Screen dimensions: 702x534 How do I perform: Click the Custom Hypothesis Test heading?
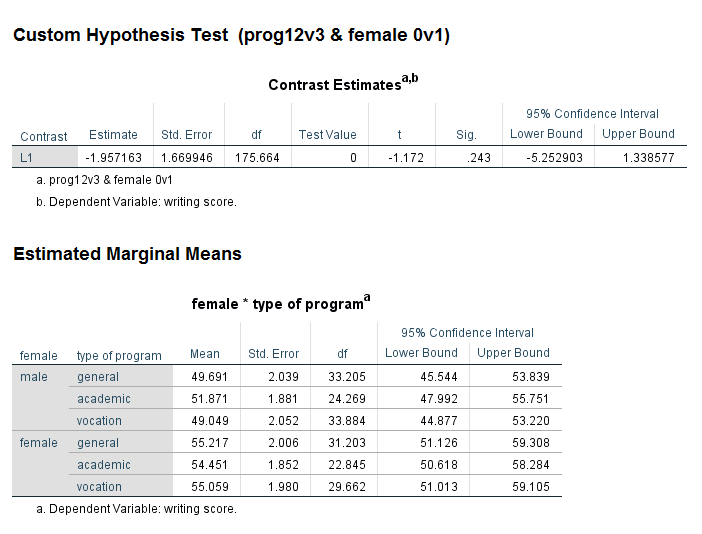231,36
